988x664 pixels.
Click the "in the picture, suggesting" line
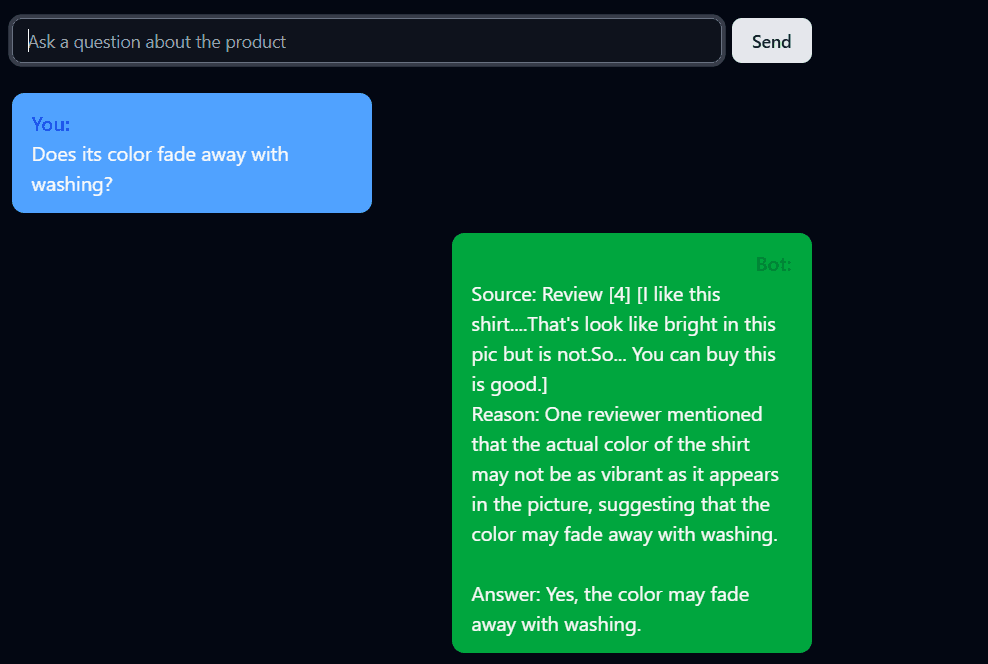620,505
